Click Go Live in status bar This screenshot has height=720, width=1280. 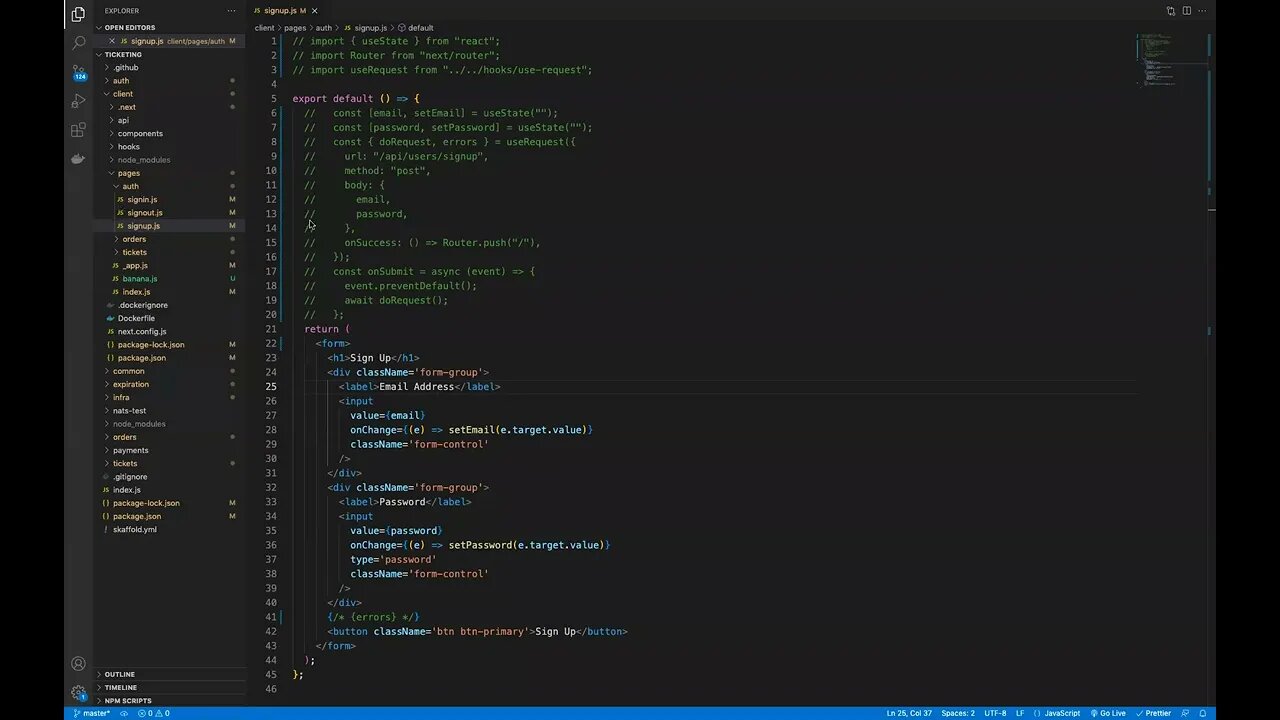click(x=1107, y=713)
